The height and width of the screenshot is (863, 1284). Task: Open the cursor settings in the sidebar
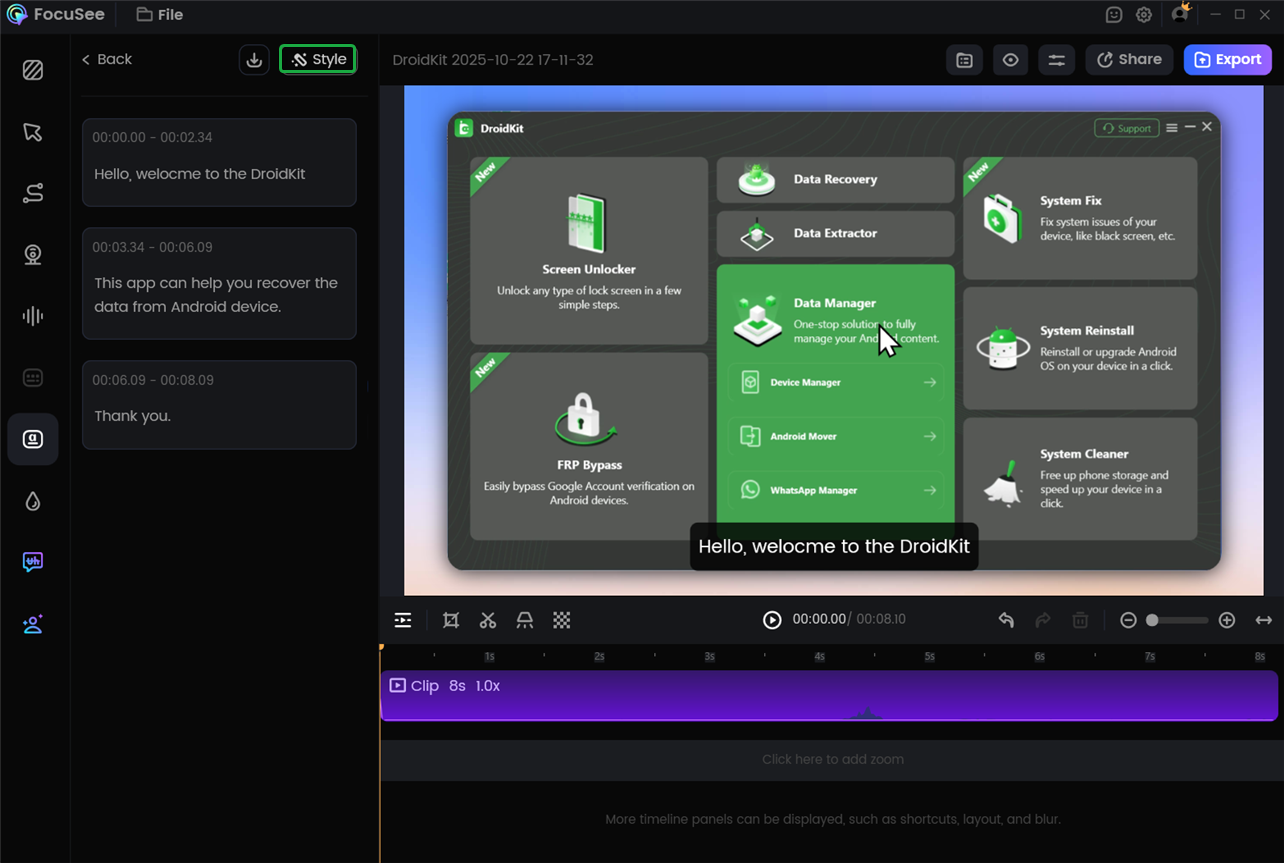33,132
